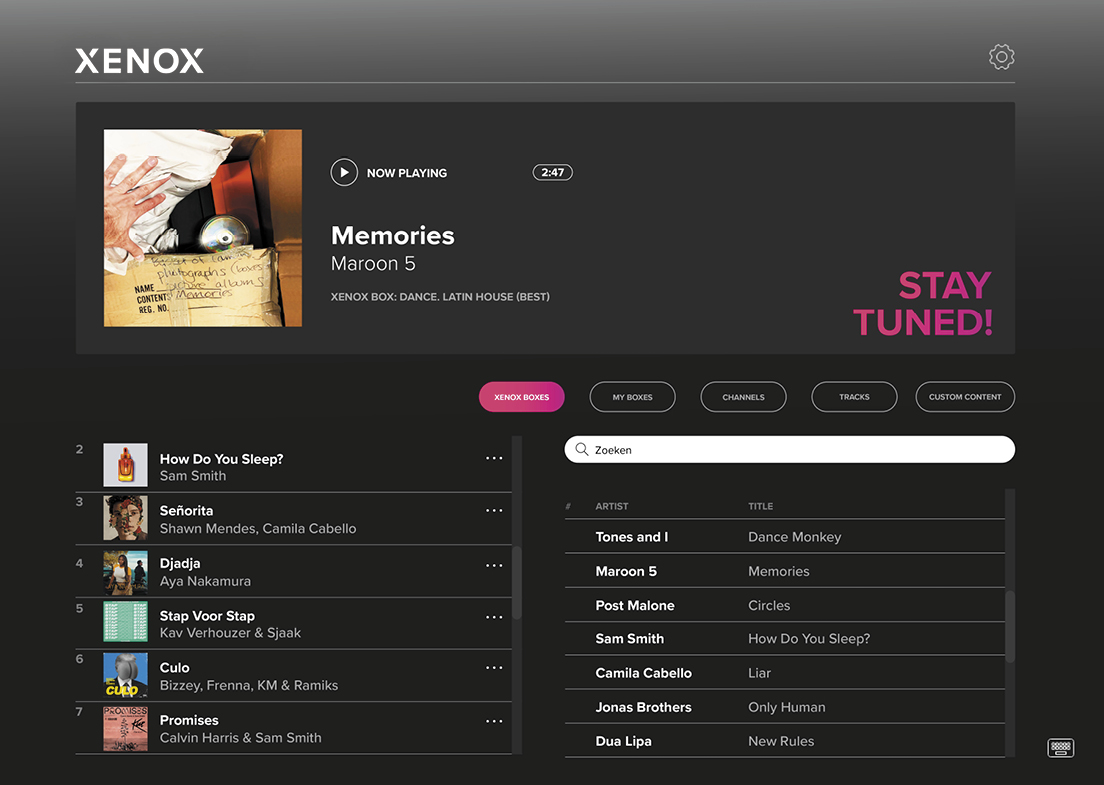The height and width of the screenshot is (785, 1104).
Task: Open the Channels tab
Action: point(744,397)
